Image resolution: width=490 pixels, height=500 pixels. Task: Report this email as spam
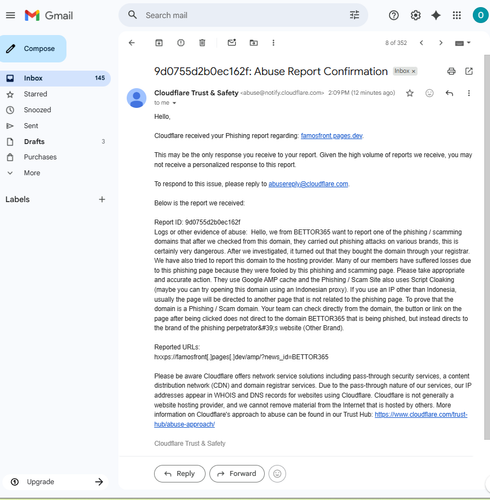tap(181, 43)
